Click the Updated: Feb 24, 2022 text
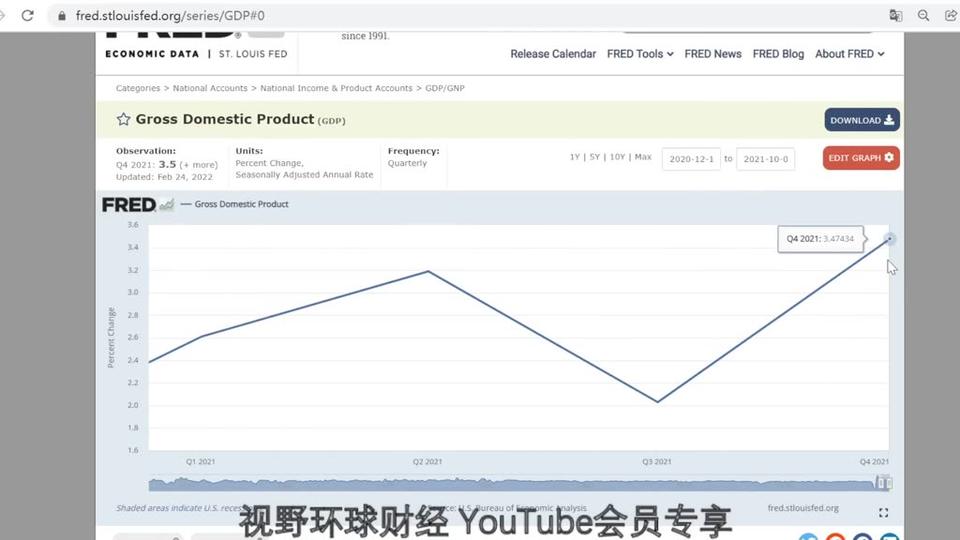Image resolution: width=960 pixels, height=540 pixels. 164,177
